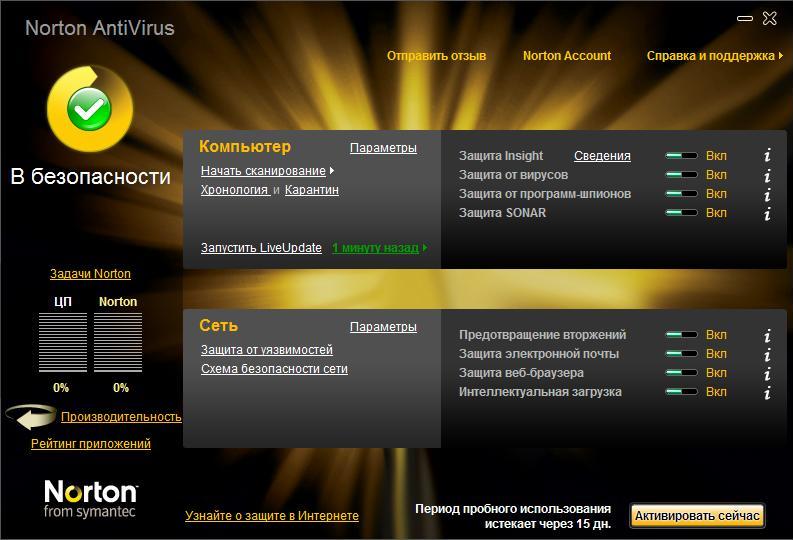Open info icon for Интеллектуальная загрузка
The image size is (793, 540).
(x=767, y=392)
